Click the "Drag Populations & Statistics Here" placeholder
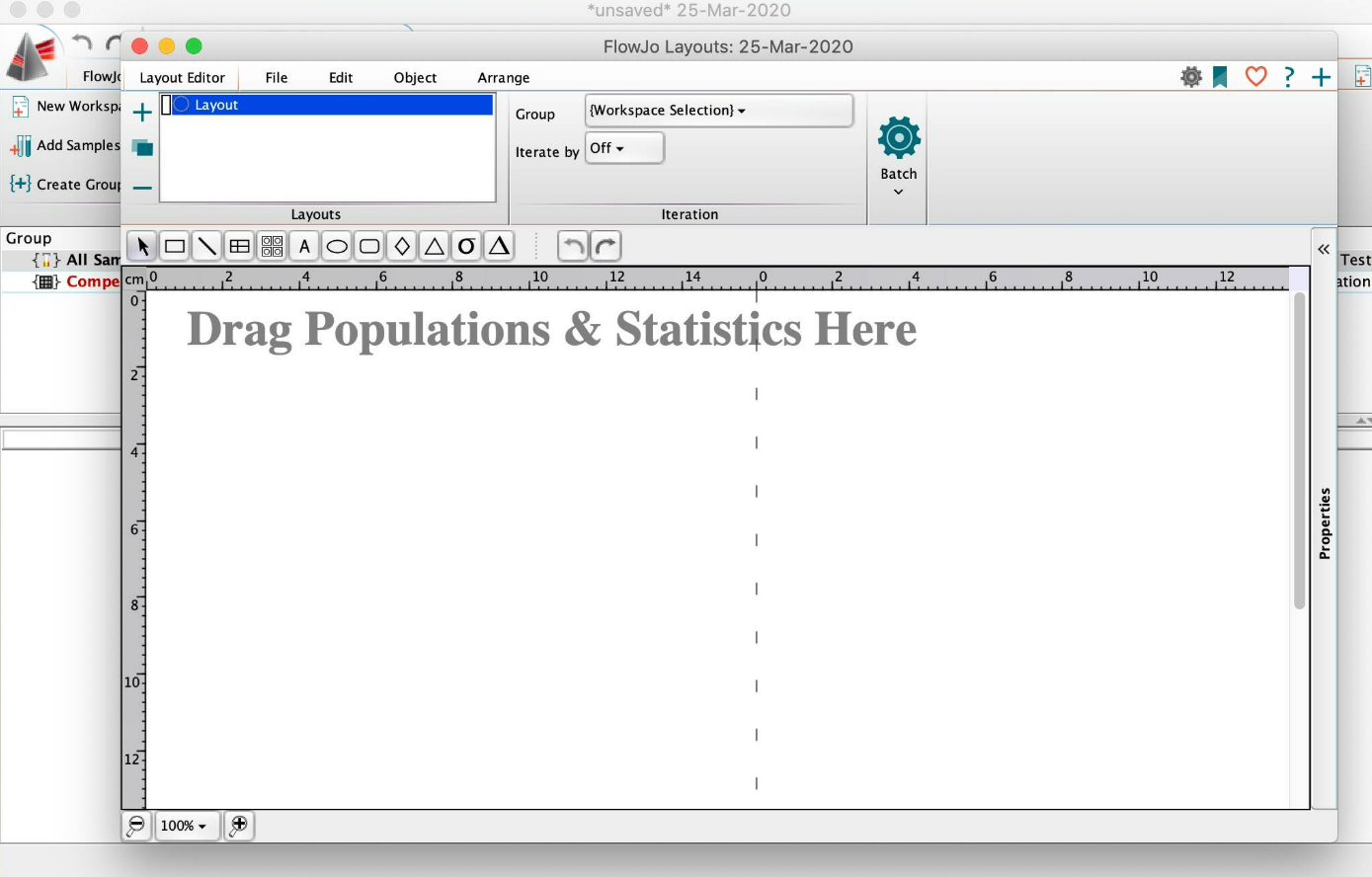Screen dimensions: 1372x877 (551, 329)
